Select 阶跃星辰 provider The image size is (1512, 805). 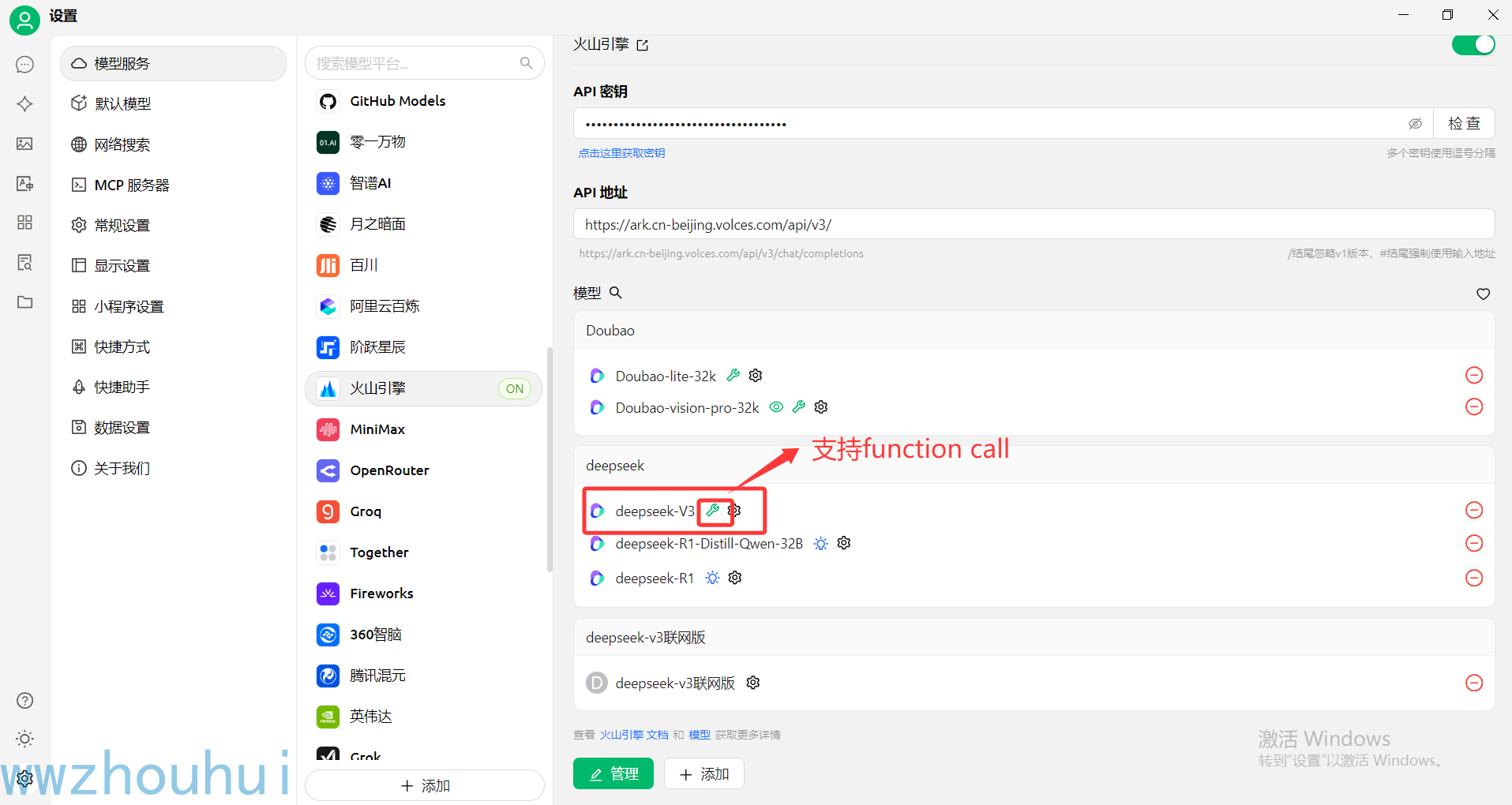point(424,347)
